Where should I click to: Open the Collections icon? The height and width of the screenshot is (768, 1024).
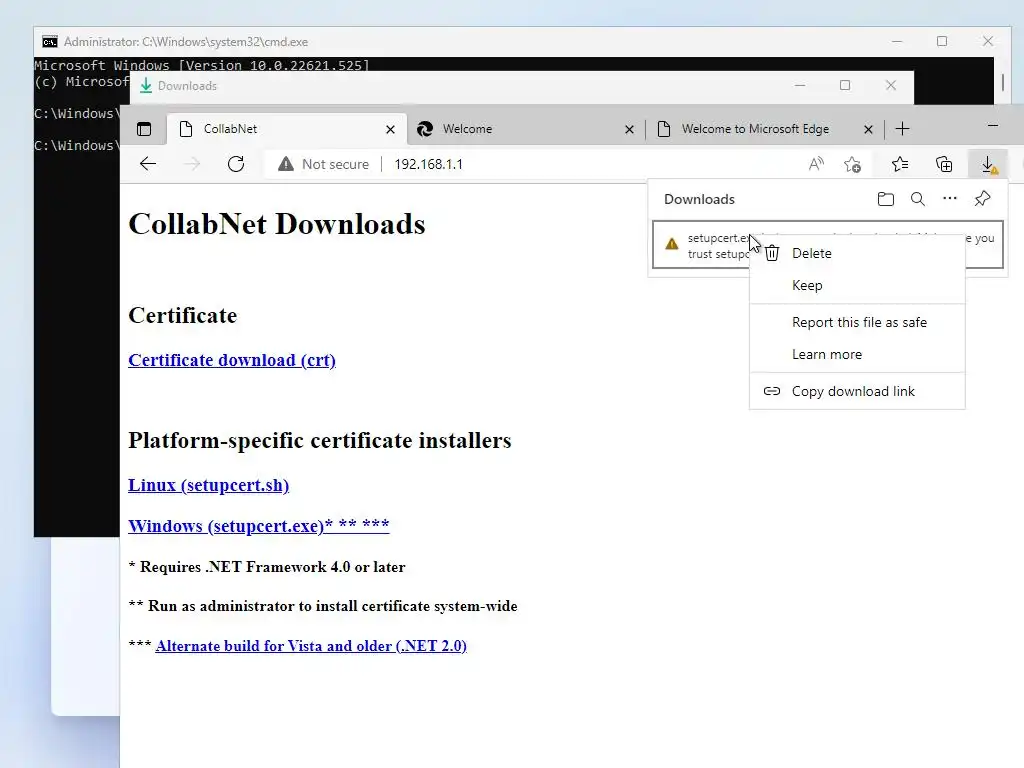tap(944, 164)
